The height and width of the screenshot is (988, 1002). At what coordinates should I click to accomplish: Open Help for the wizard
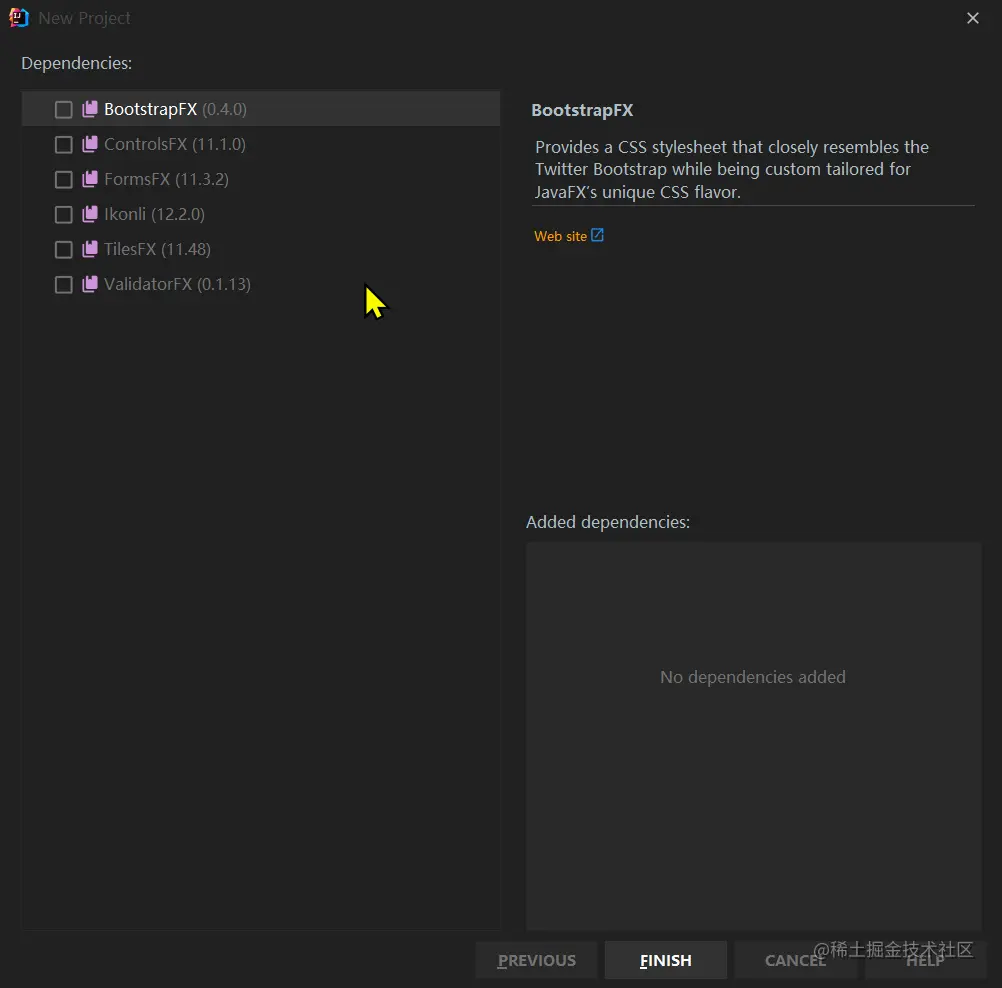(925, 960)
